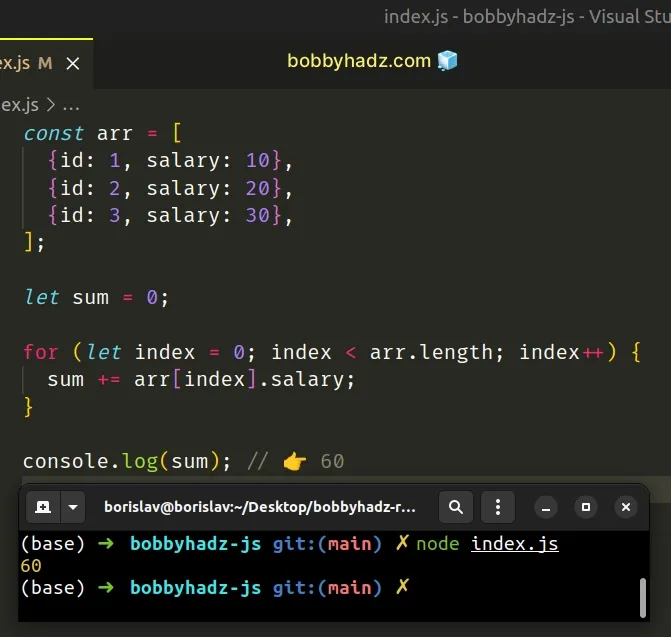This screenshot has height=637, width=671.
Task: Minimize the terminal window
Action: point(546,507)
